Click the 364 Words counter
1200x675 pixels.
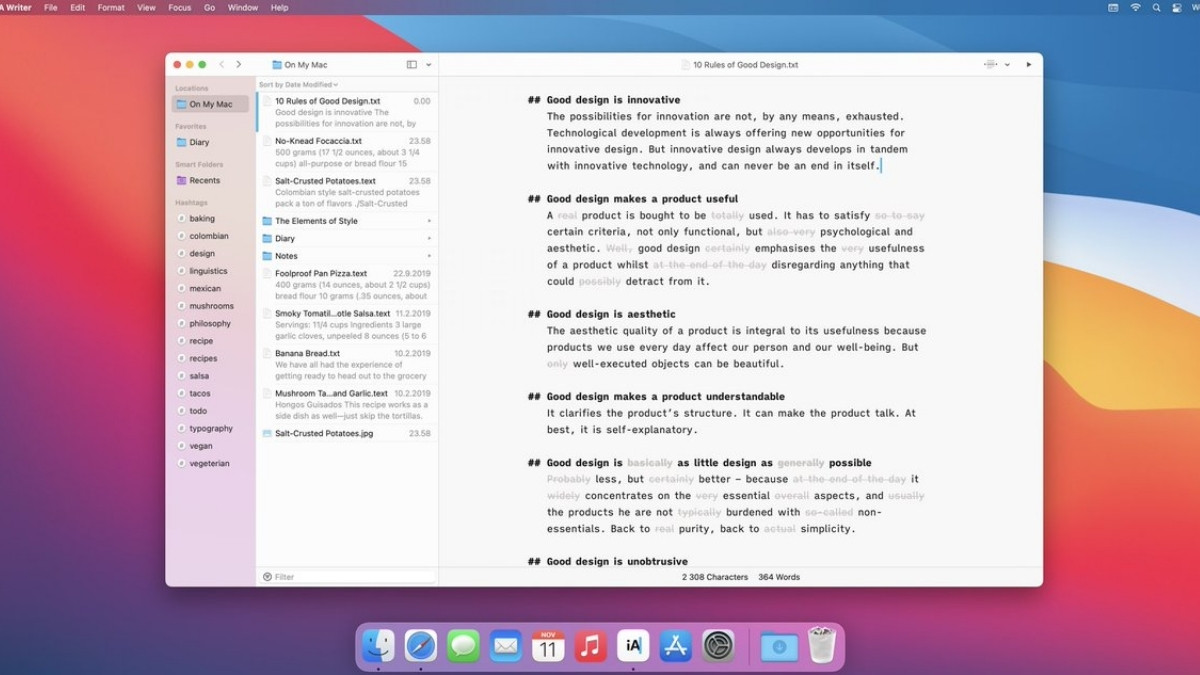pos(779,576)
